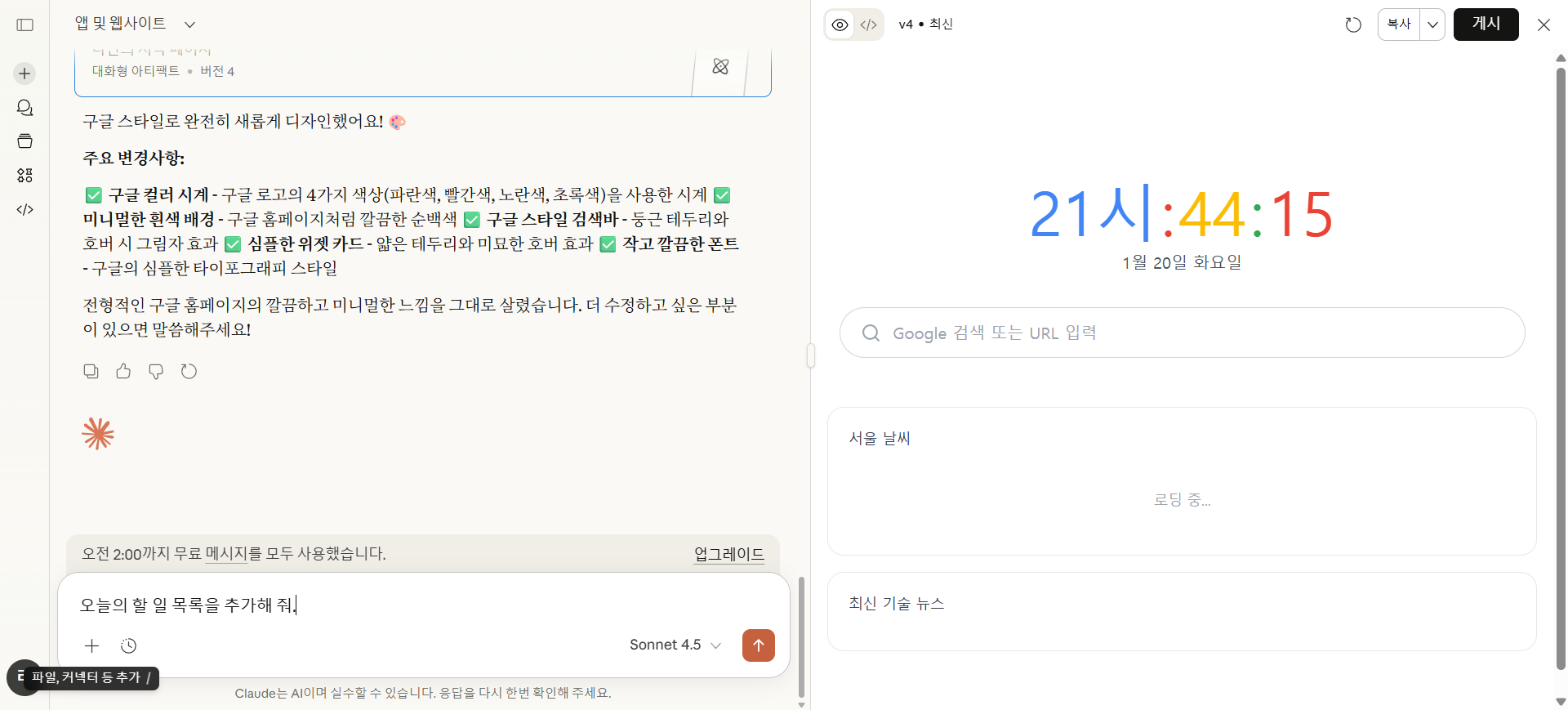Viewport: 1568px width, 710px height.
Task: Open the artifacts grid icon in sidebar
Action: [x=24, y=176]
